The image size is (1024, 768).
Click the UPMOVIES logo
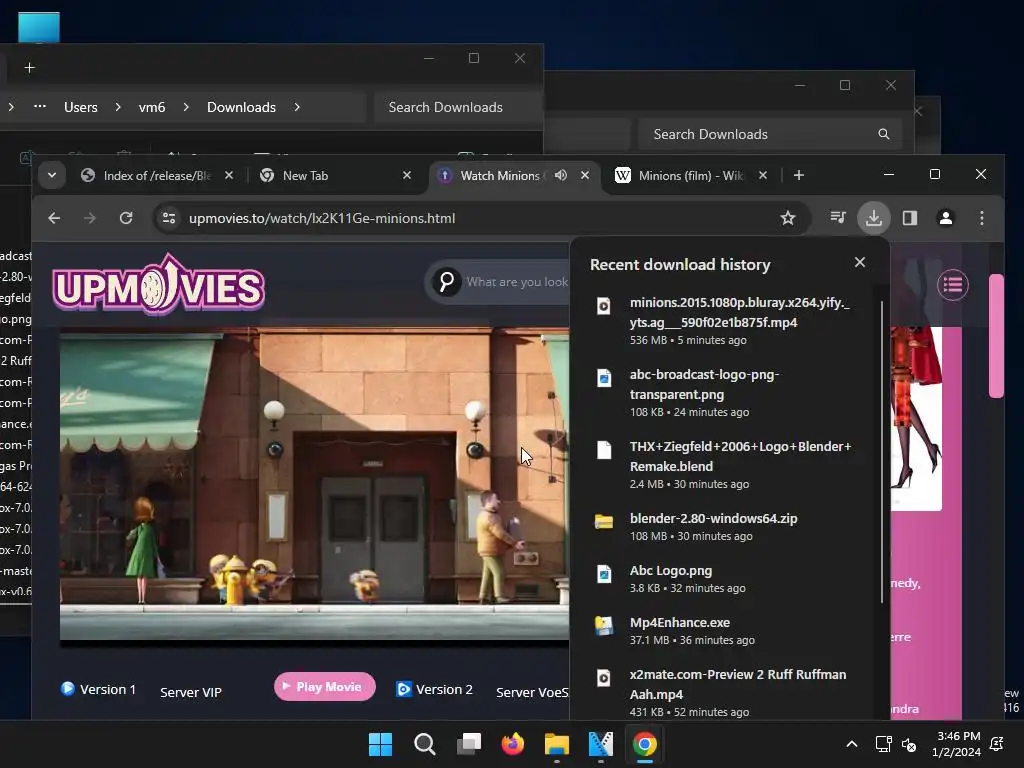tap(159, 284)
